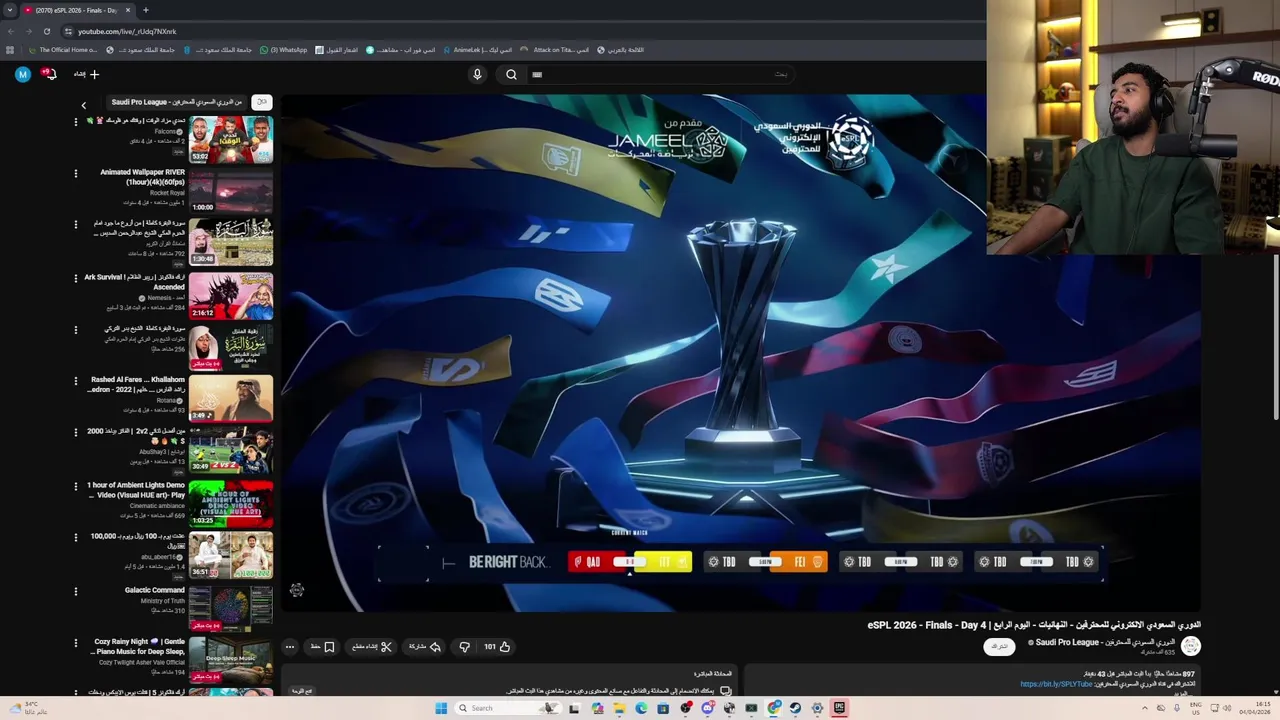
Task: Open the 'Attack on Tita...' bookmark
Action: [x=554, y=50]
